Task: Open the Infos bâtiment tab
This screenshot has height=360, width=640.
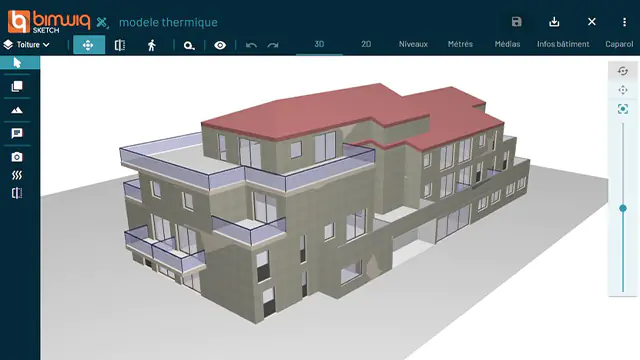Action: click(563, 44)
